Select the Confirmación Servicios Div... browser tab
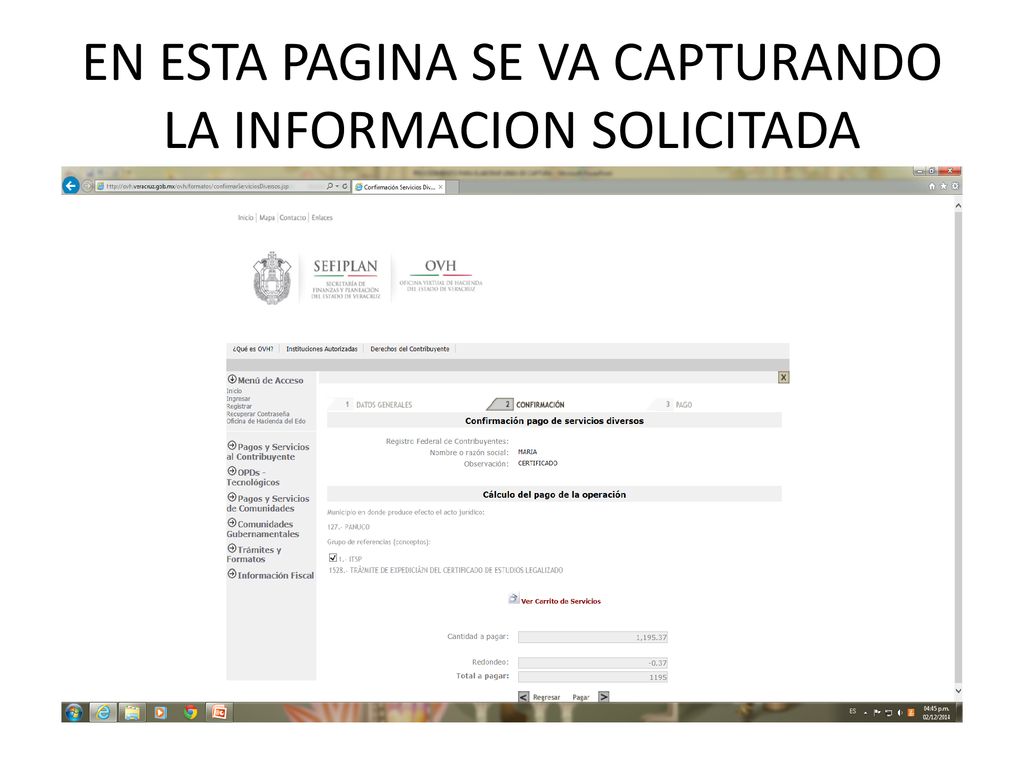Viewport: 1024px width, 768px height. (x=398, y=187)
